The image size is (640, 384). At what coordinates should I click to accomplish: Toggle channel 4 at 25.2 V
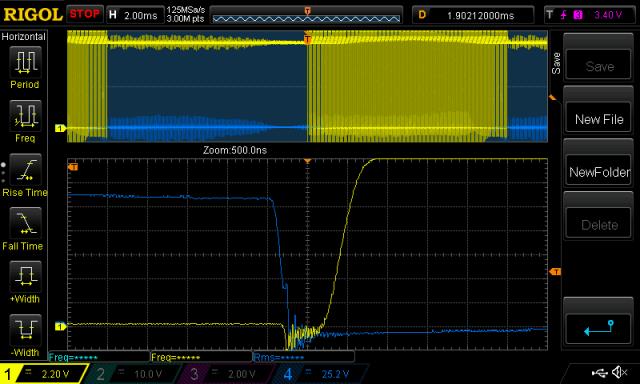tap(319, 374)
